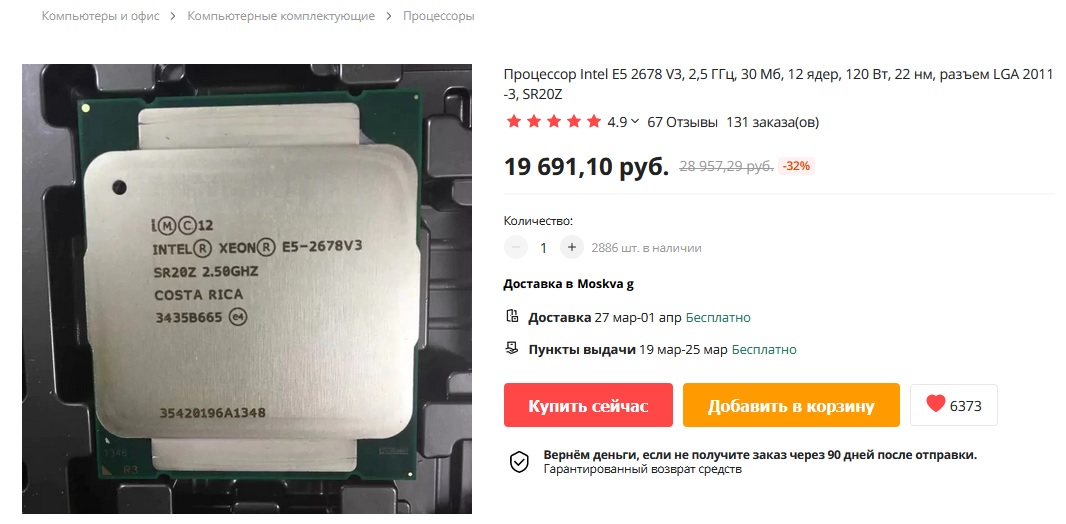Viewport: 1066px width, 524px height.
Task: Click the pickup points icon
Action: (513, 349)
